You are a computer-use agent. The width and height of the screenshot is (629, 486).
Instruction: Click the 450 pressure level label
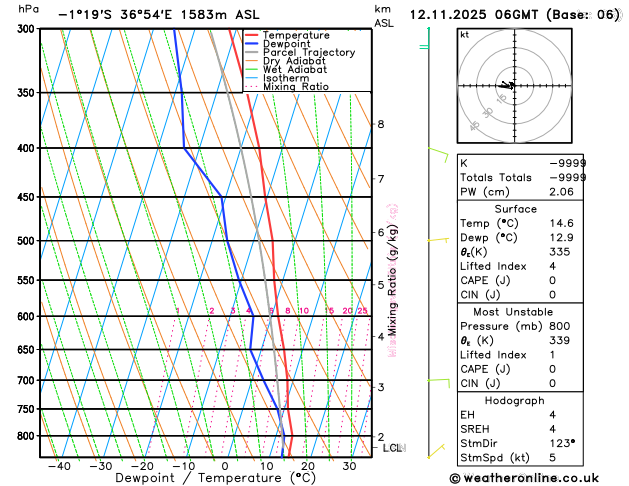[28, 197]
